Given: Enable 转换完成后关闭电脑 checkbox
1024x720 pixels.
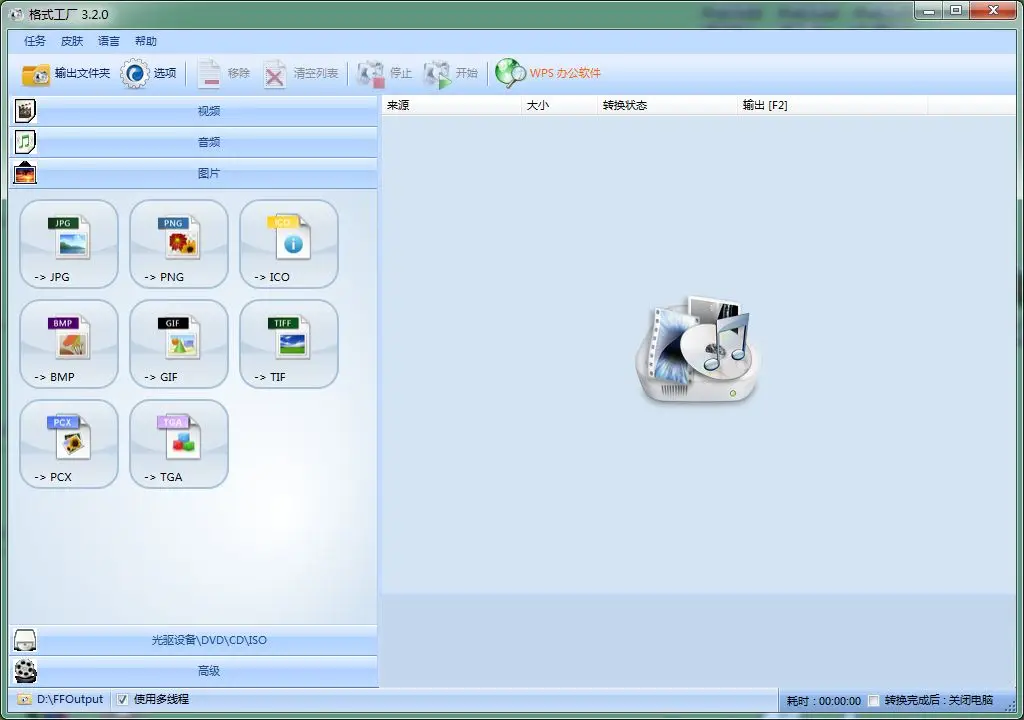Looking at the screenshot, I should [874, 700].
